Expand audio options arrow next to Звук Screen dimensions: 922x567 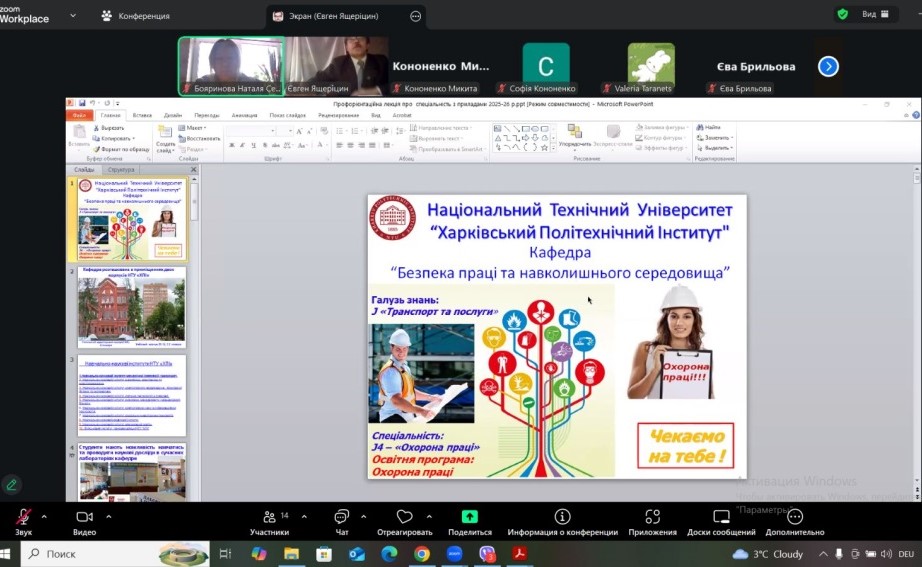(44, 516)
